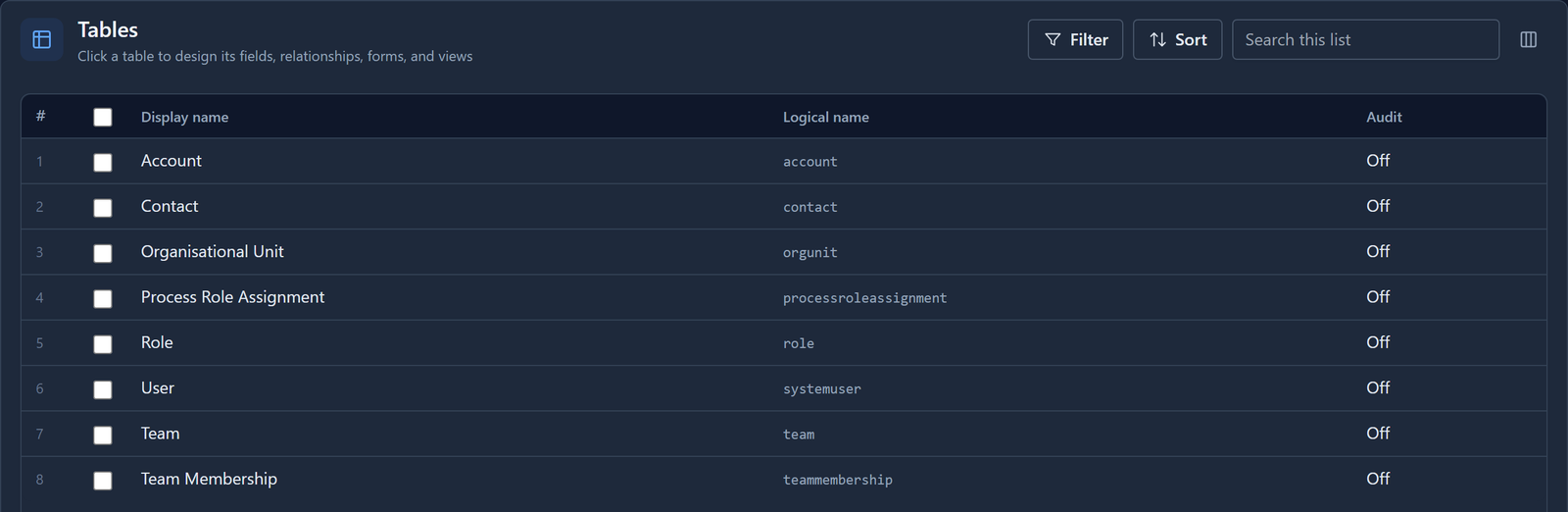Image resolution: width=1568 pixels, height=512 pixels.
Task: Click the funnel icon in Filter
Action: click(1053, 39)
